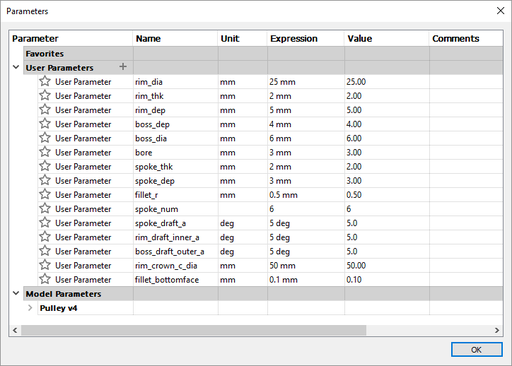Click the Comments column header
This screenshot has height=366, width=512.
click(466, 39)
